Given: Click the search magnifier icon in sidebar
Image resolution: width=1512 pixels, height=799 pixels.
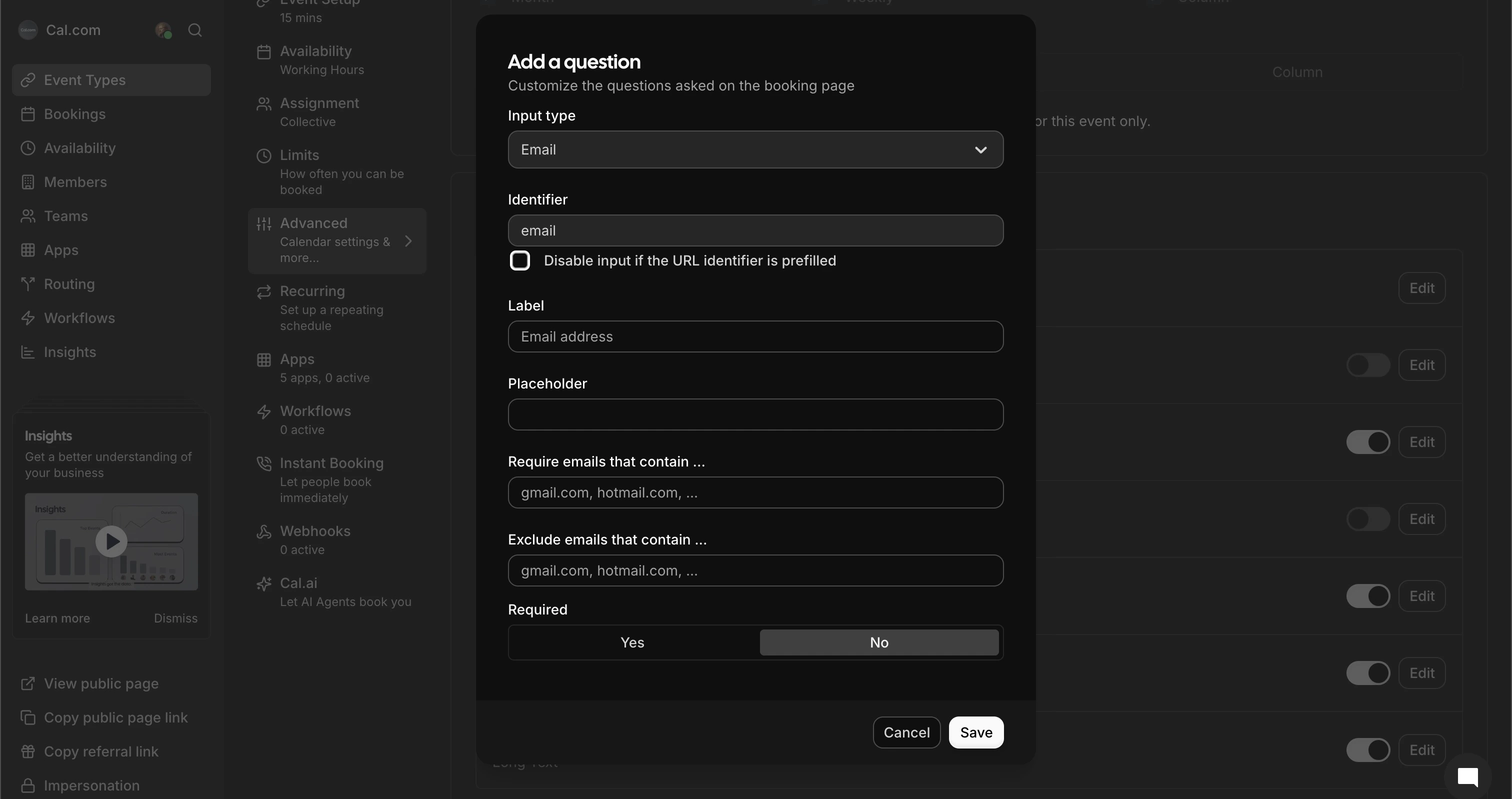Looking at the screenshot, I should [x=195, y=30].
